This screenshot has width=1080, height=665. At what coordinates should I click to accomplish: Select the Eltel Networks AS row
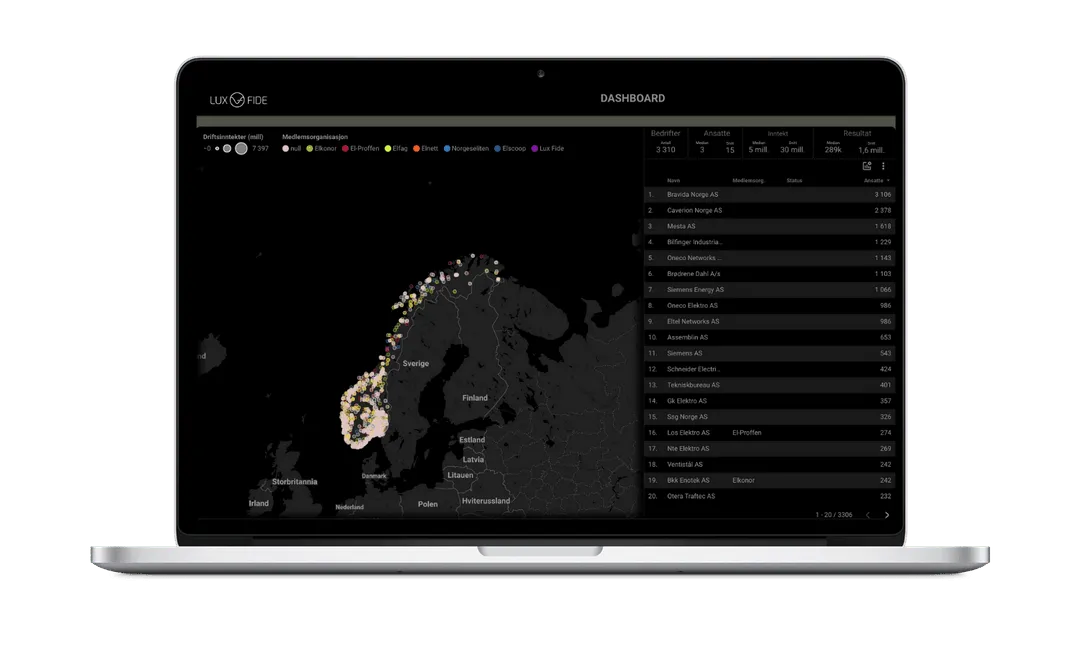tap(769, 321)
